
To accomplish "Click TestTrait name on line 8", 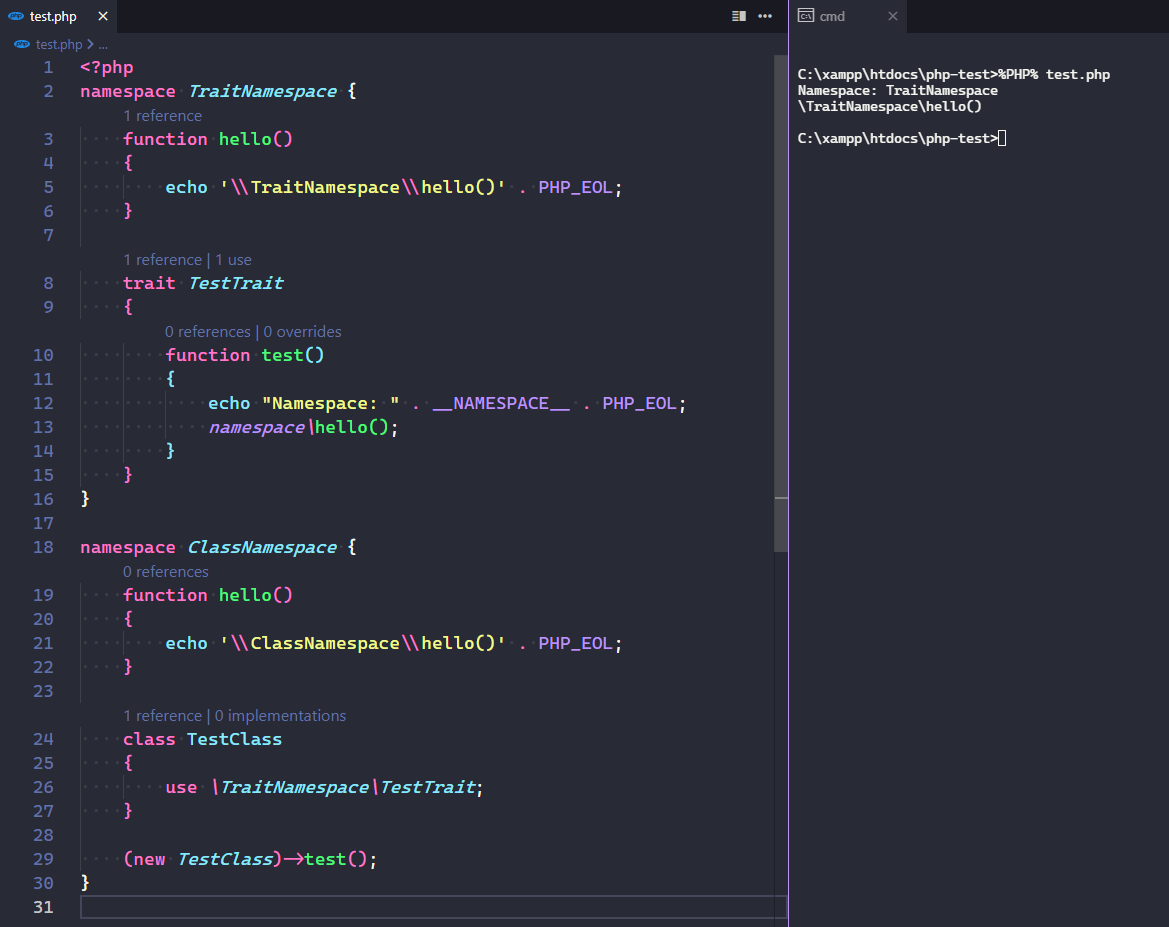I will (236, 283).
